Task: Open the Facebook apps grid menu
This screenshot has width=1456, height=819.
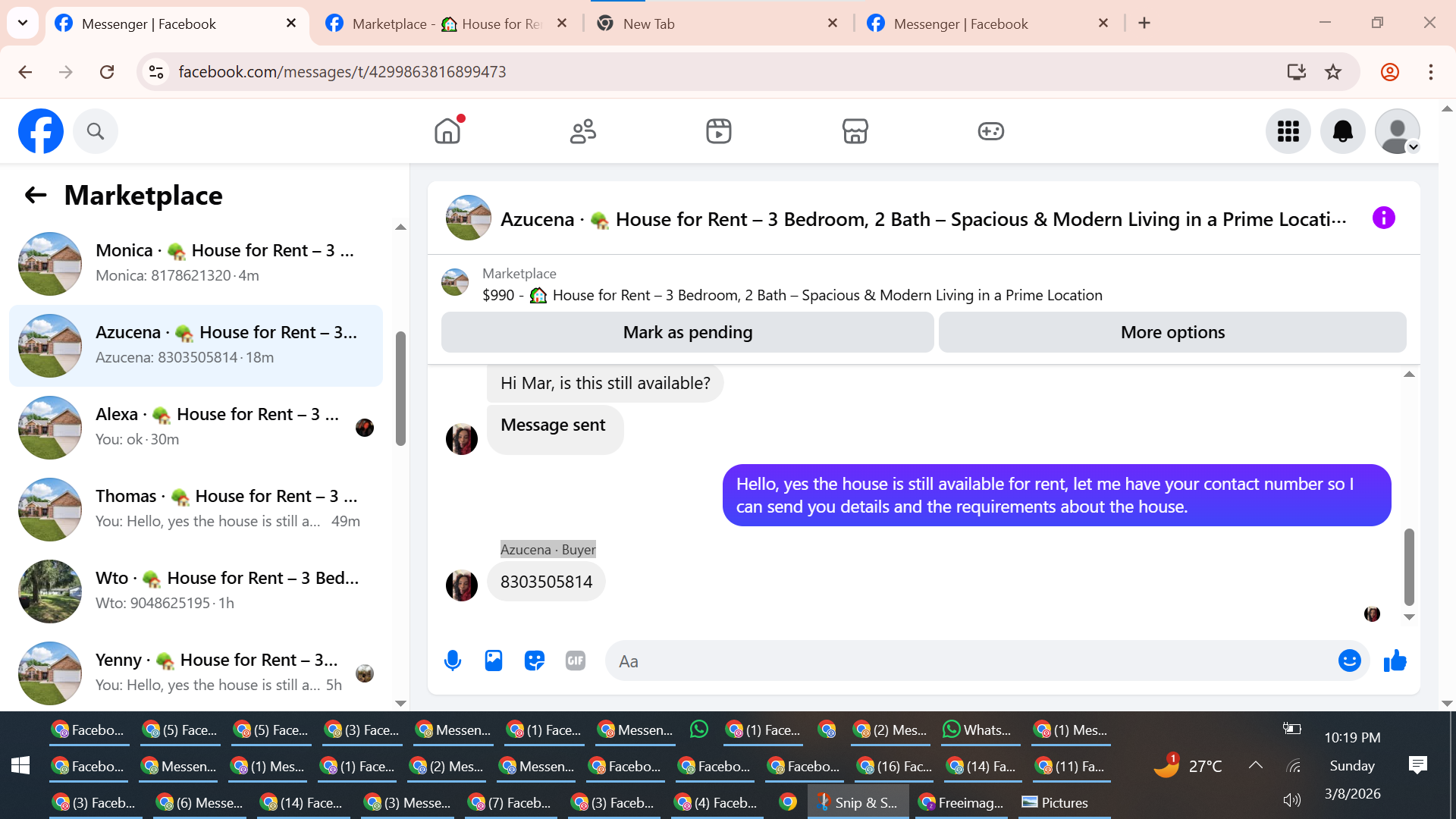Action: pyautogui.click(x=1288, y=131)
